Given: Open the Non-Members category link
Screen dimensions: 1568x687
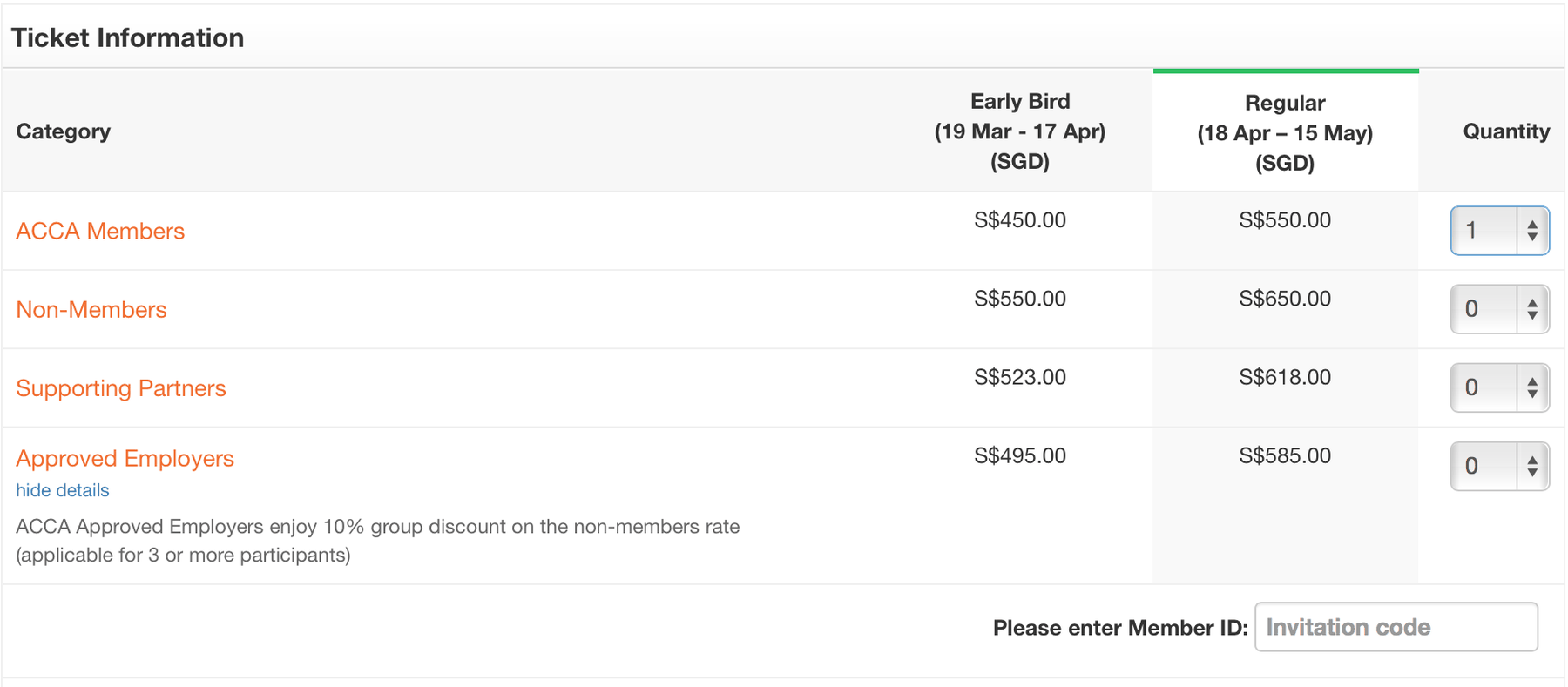Looking at the screenshot, I should tap(91, 309).
